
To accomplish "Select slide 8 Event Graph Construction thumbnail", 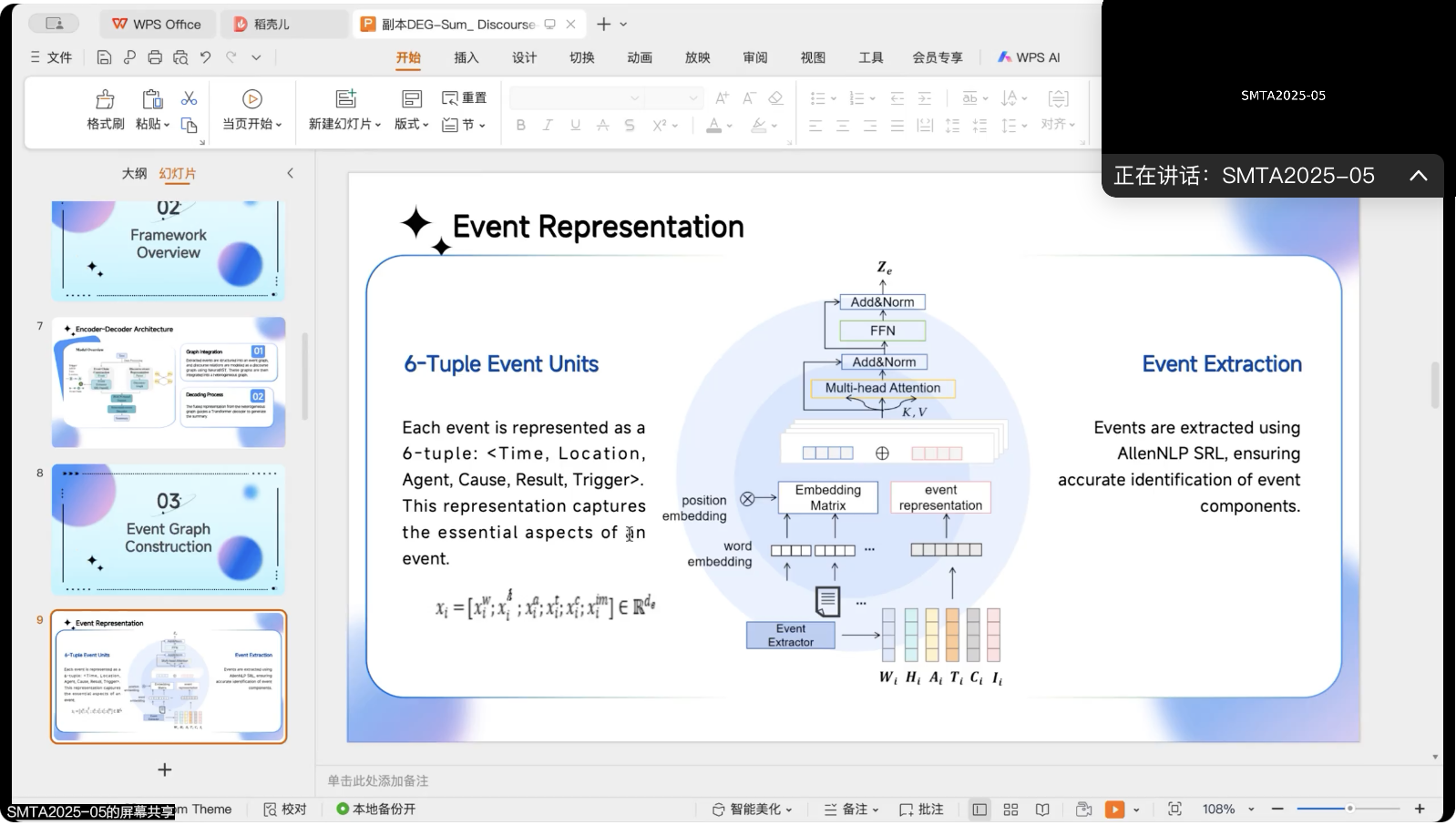I will [x=169, y=530].
